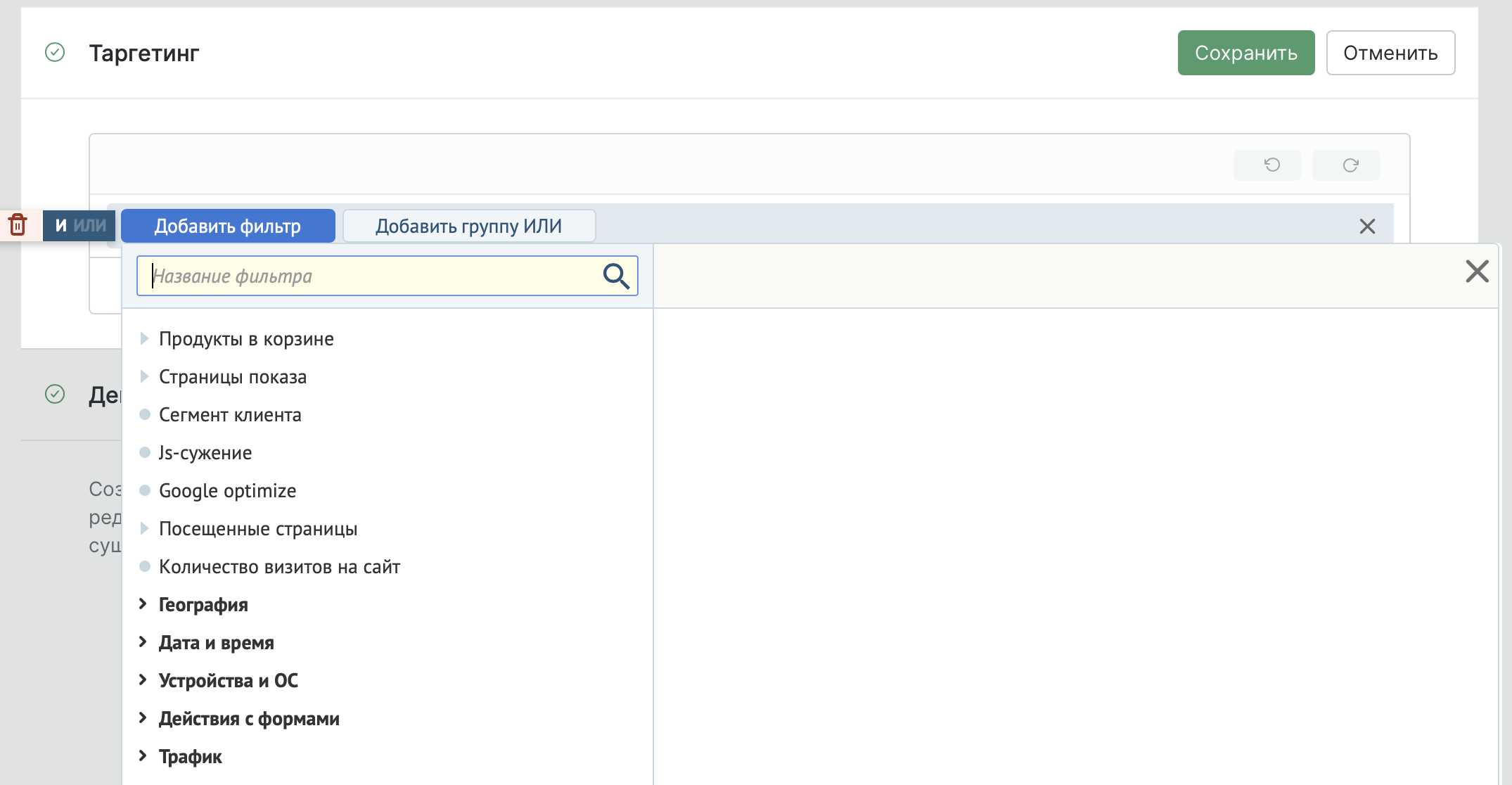Select the Google optimize filter

point(227,491)
